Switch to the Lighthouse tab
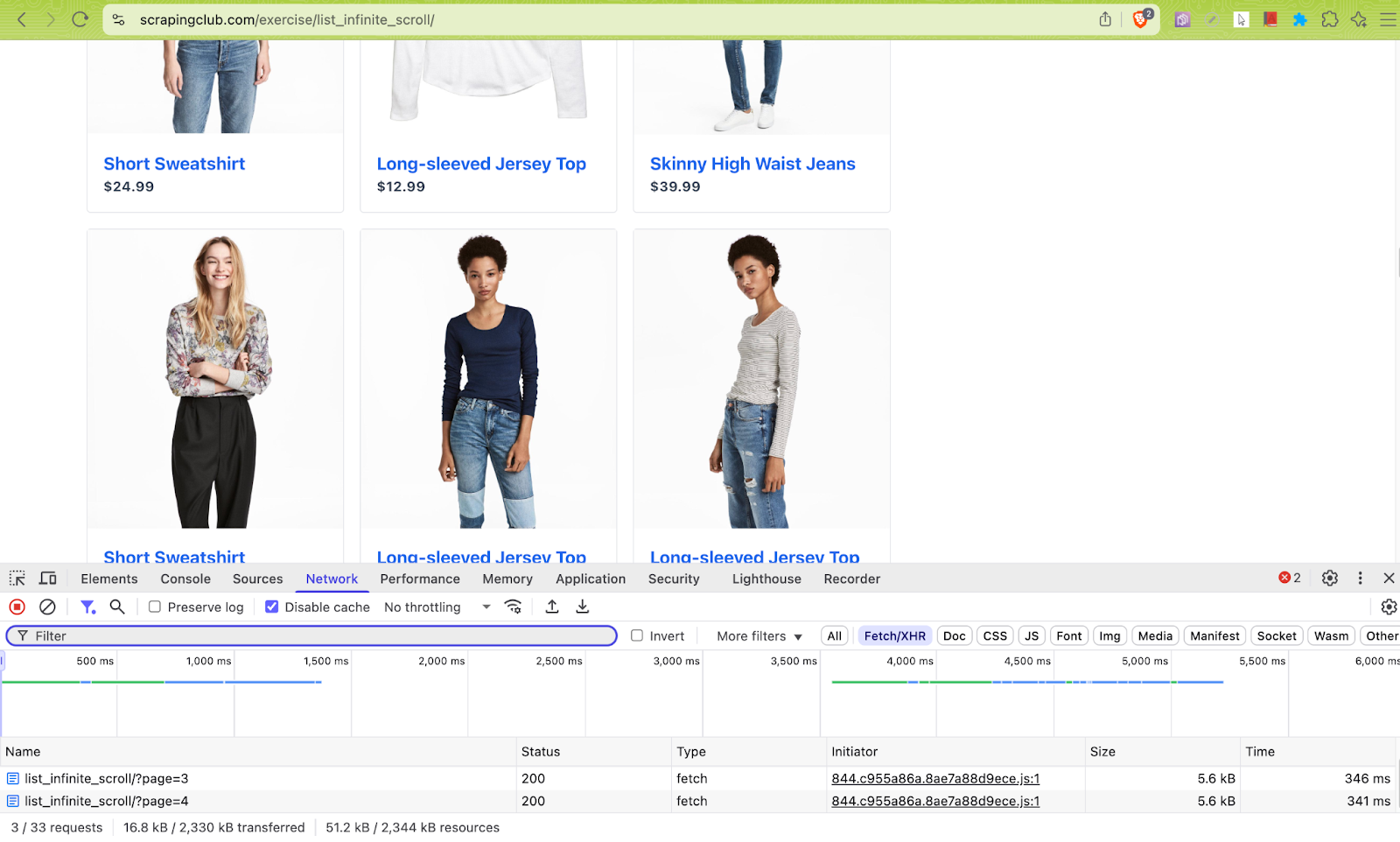 click(x=766, y=579)
